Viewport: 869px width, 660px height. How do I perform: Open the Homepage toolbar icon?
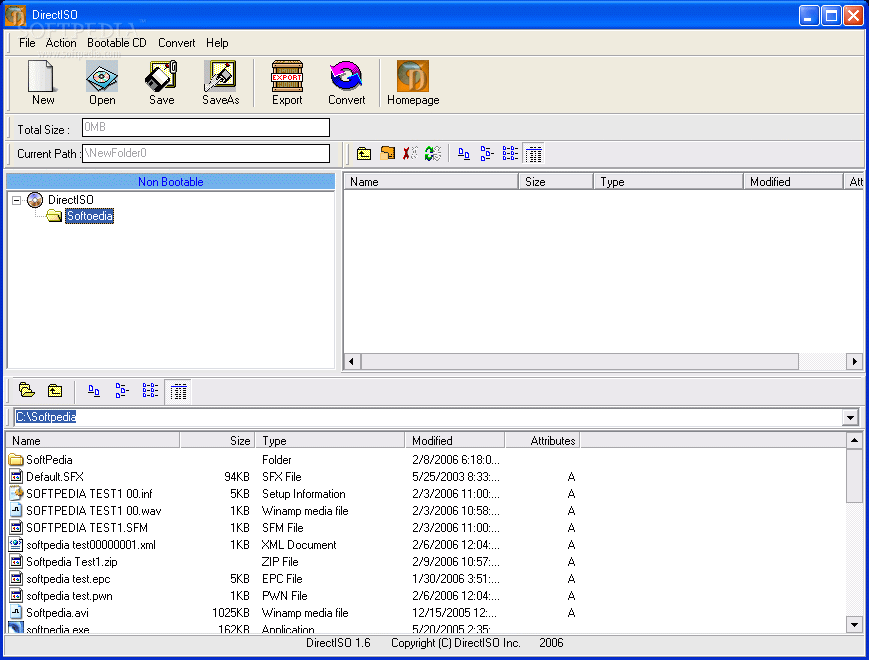coord(413,76)
